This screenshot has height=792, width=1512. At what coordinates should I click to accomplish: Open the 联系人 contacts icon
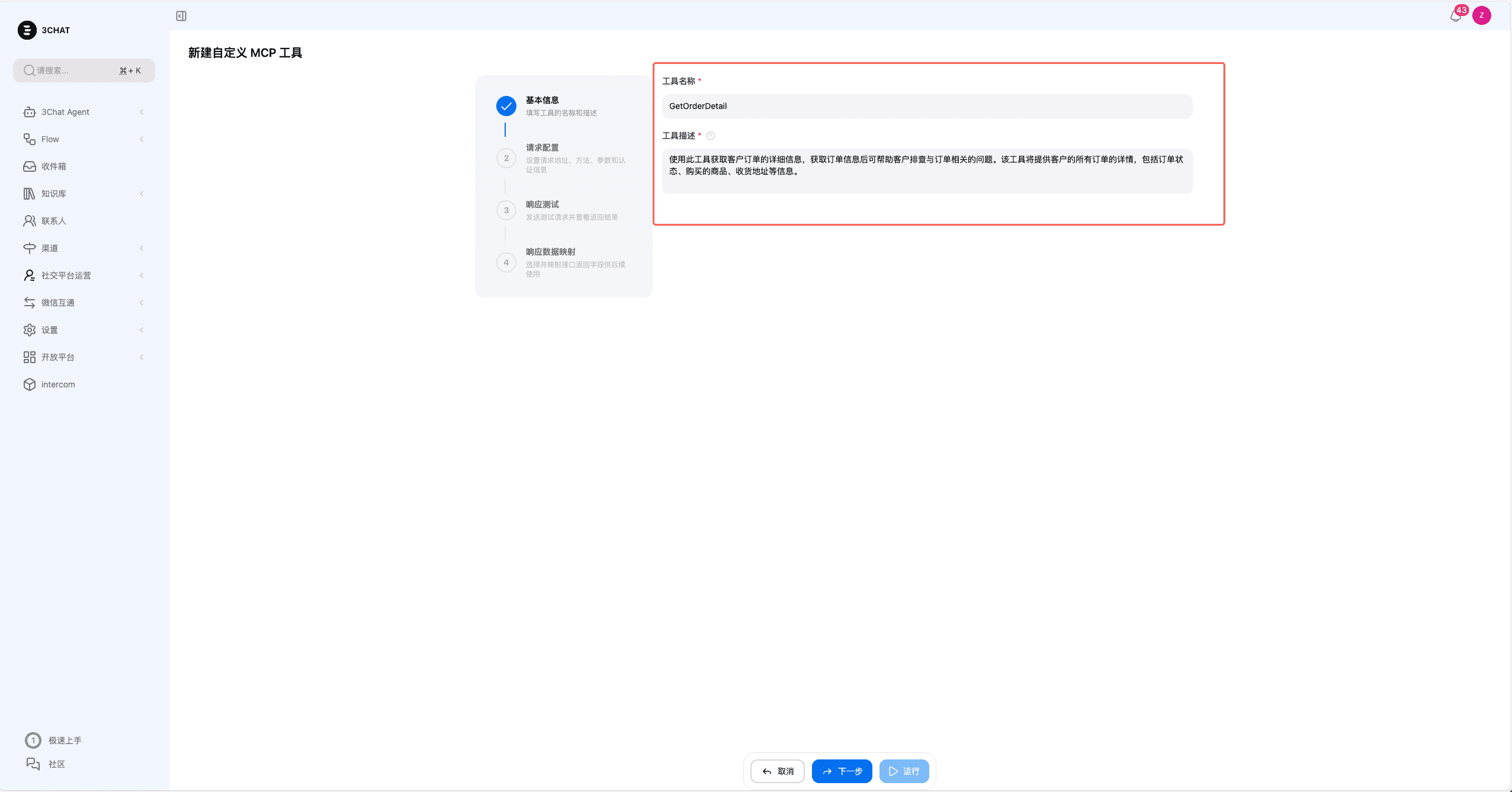click(x=30, y=221)
